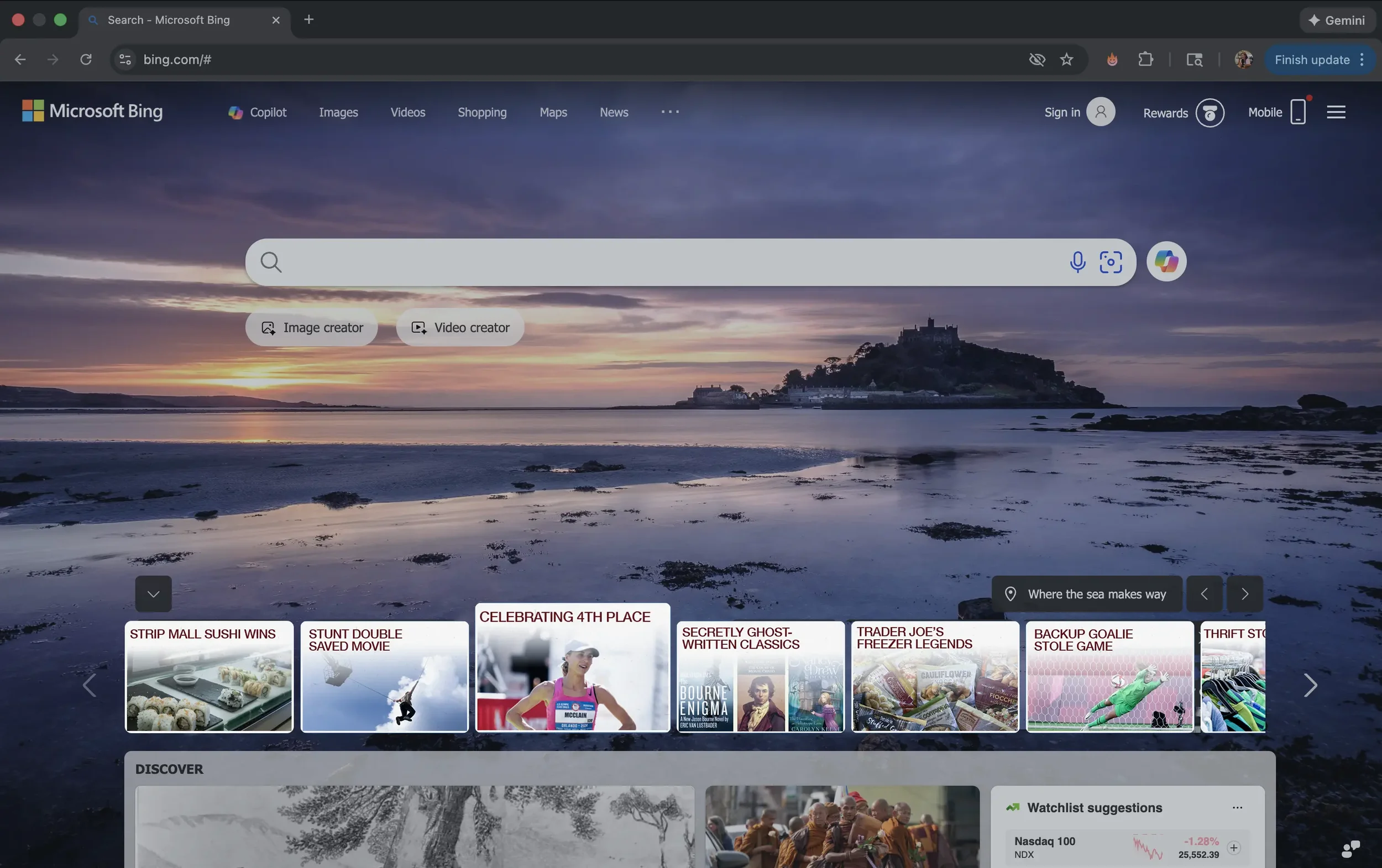Open visual search camera icon
The image size is (1382, 868).
pyautogui.click(x=1111, y=261)
